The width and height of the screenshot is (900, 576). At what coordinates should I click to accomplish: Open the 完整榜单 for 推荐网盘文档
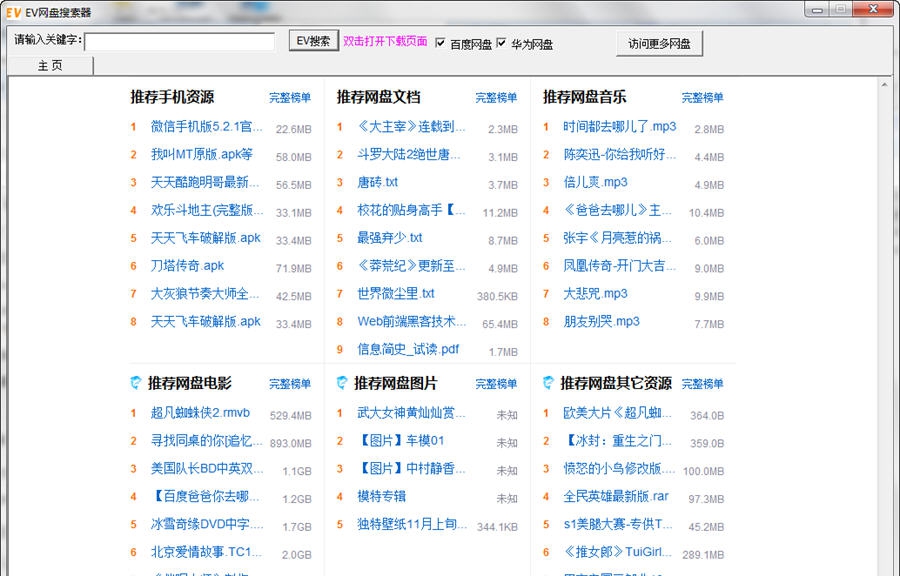[x=497, y=98]
